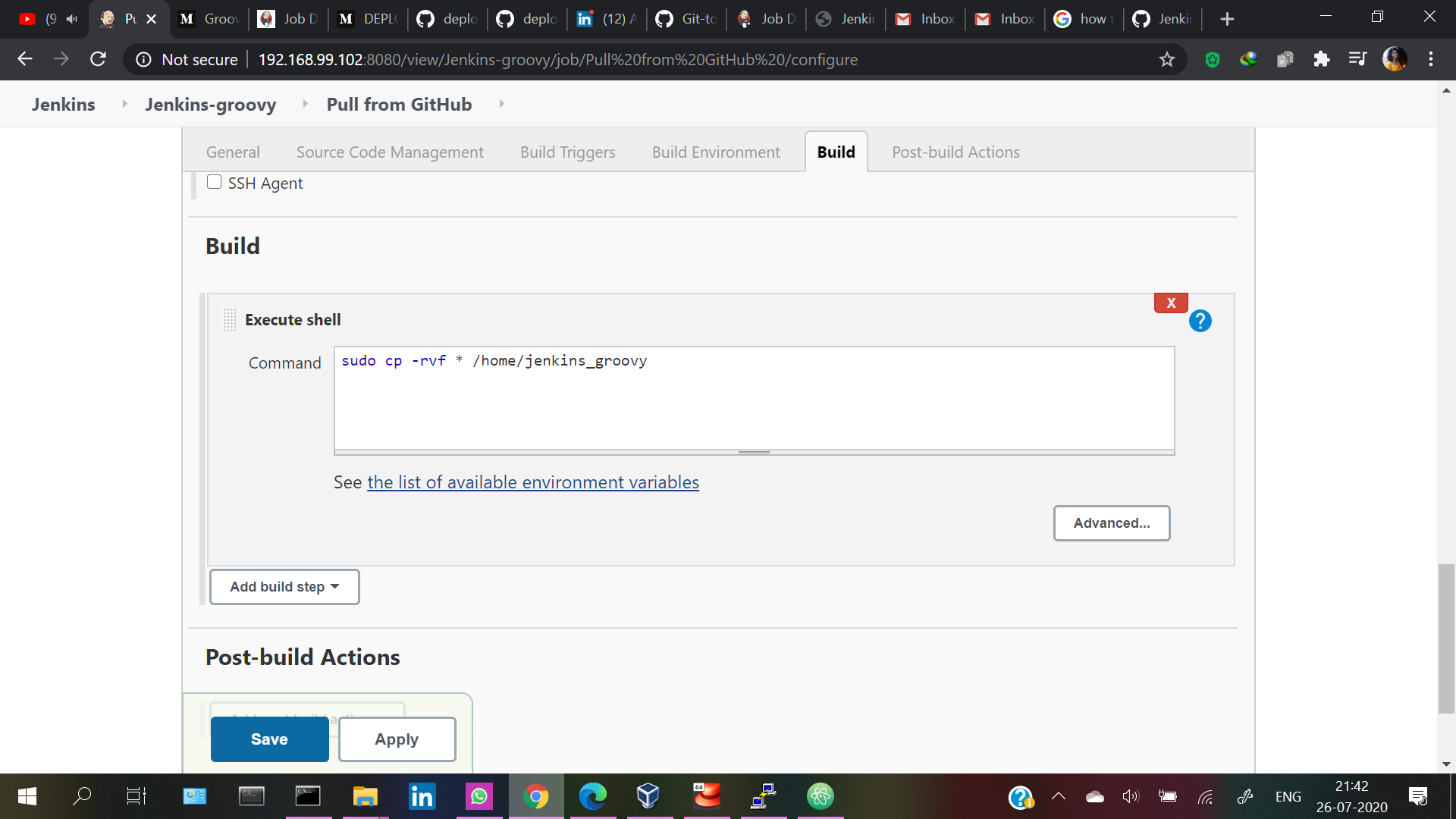Open LinkedIn from the Windows taskbar
This screenshot has width=1456, height=819.
(x=422, y=796)
